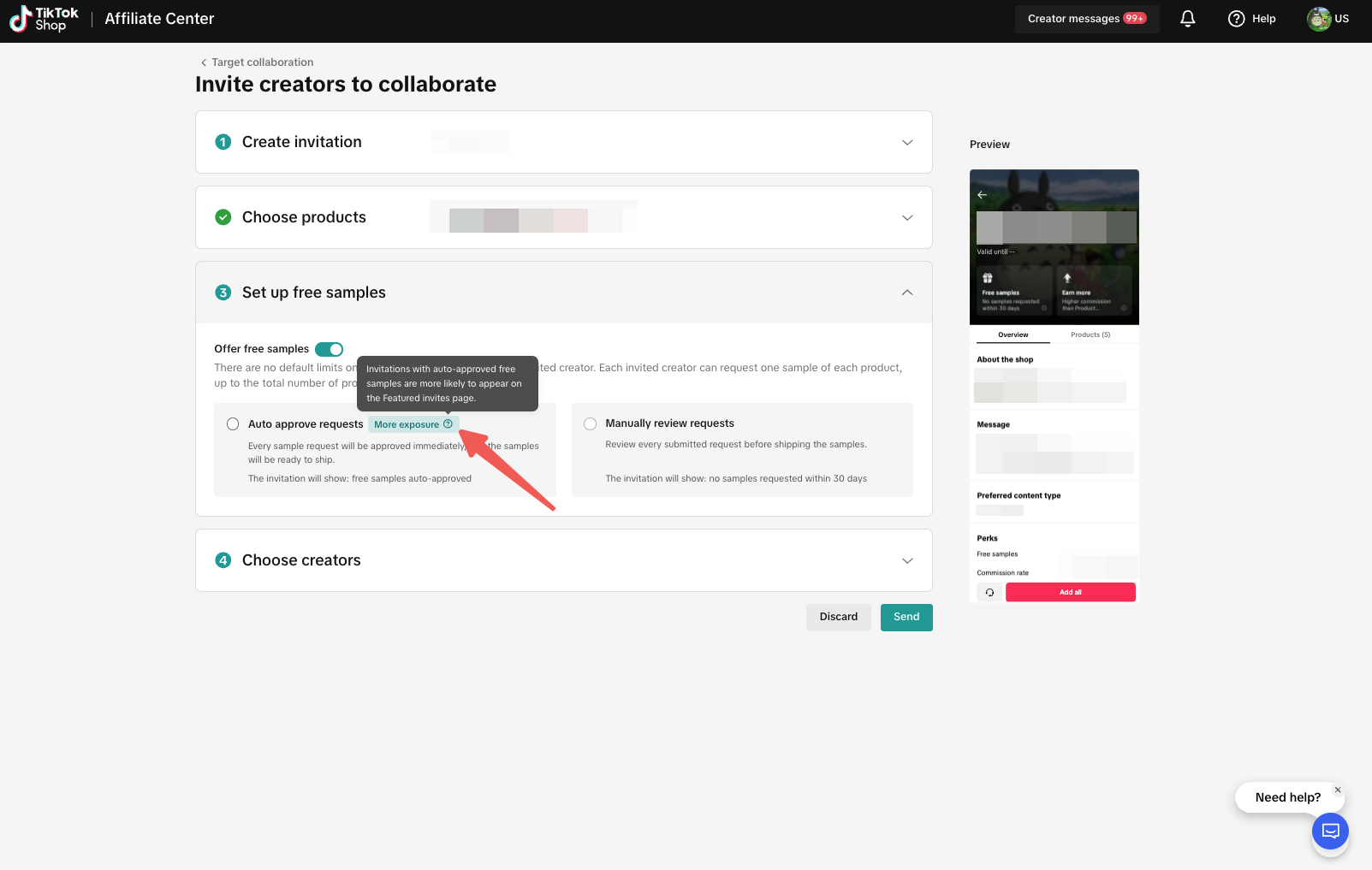Open the US account avatar
Screen dimensions: 1372x870
(1318, 19)
